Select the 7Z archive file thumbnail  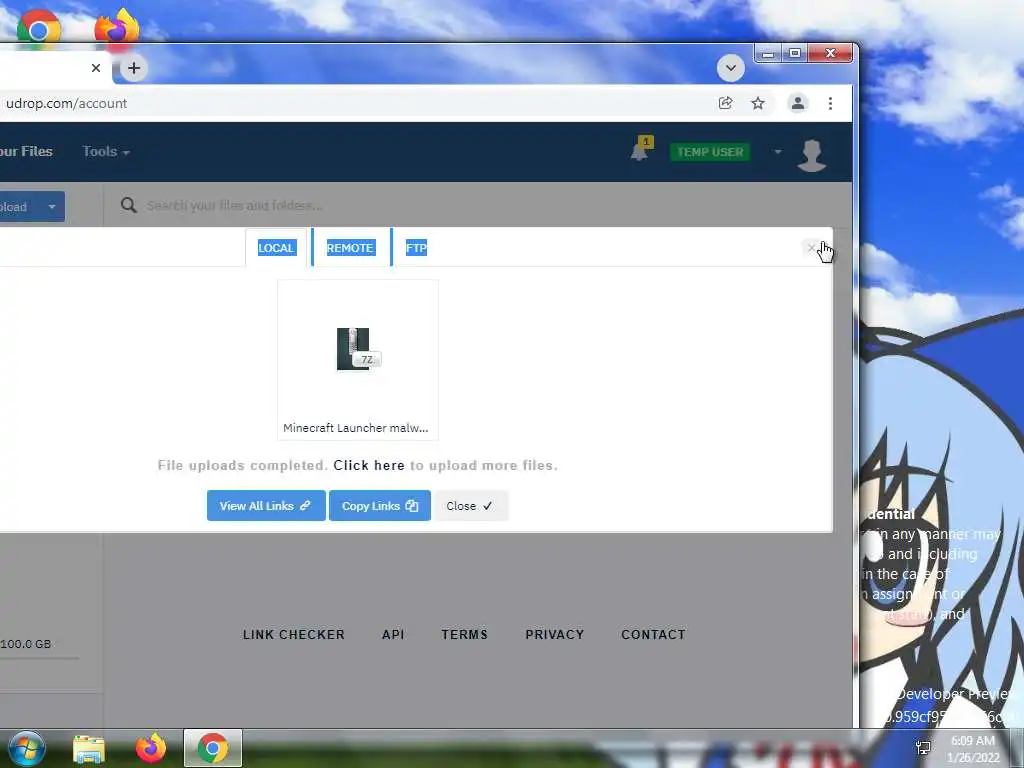(x=358, y=349)
